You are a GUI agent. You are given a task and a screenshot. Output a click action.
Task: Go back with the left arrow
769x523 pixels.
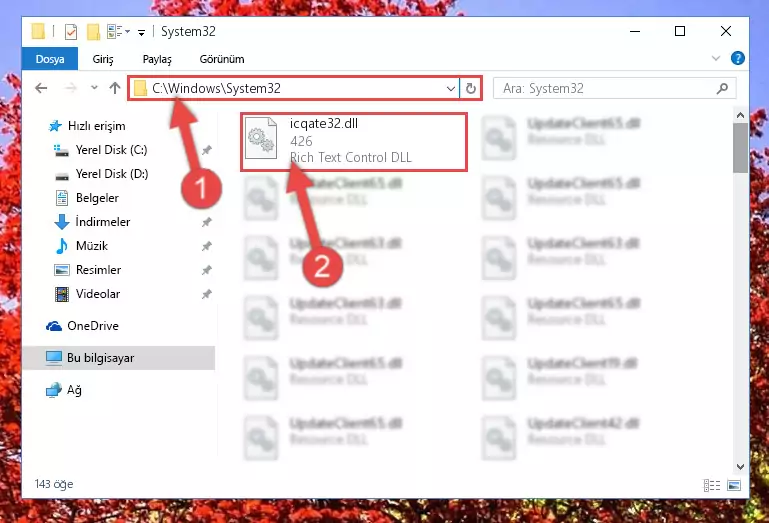[x=41, y=88]
